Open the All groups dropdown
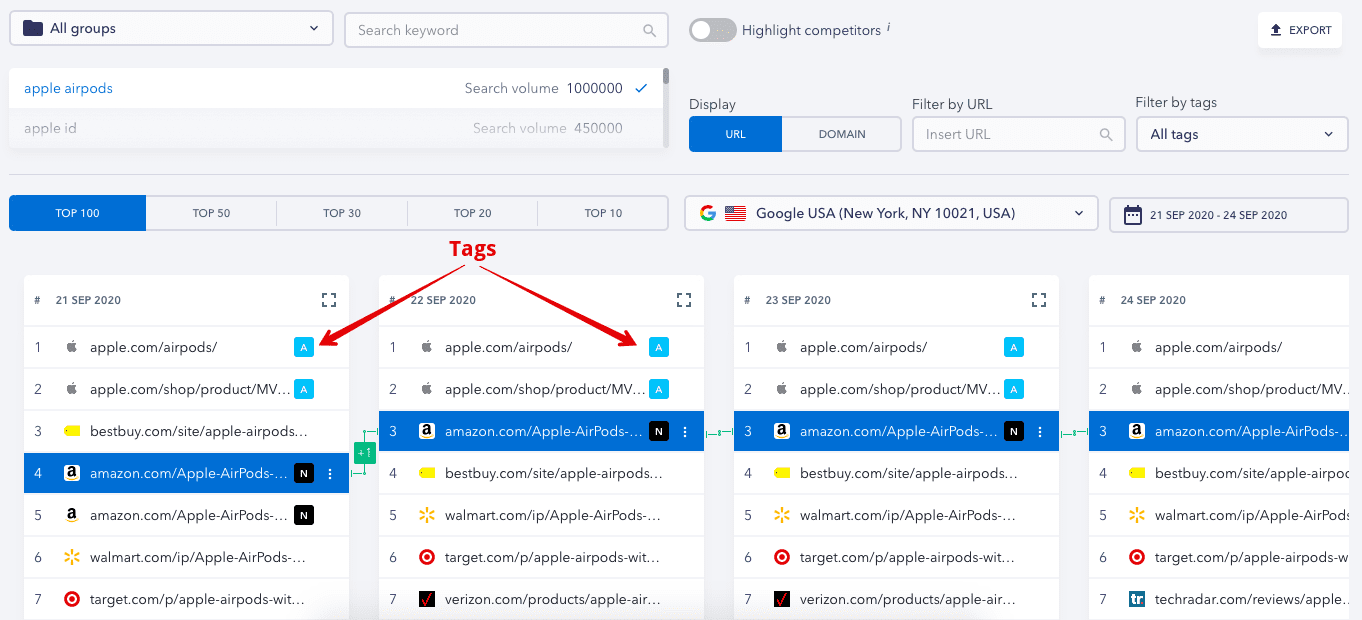The width and height of the screenshot is (1362, 620). 171,29
